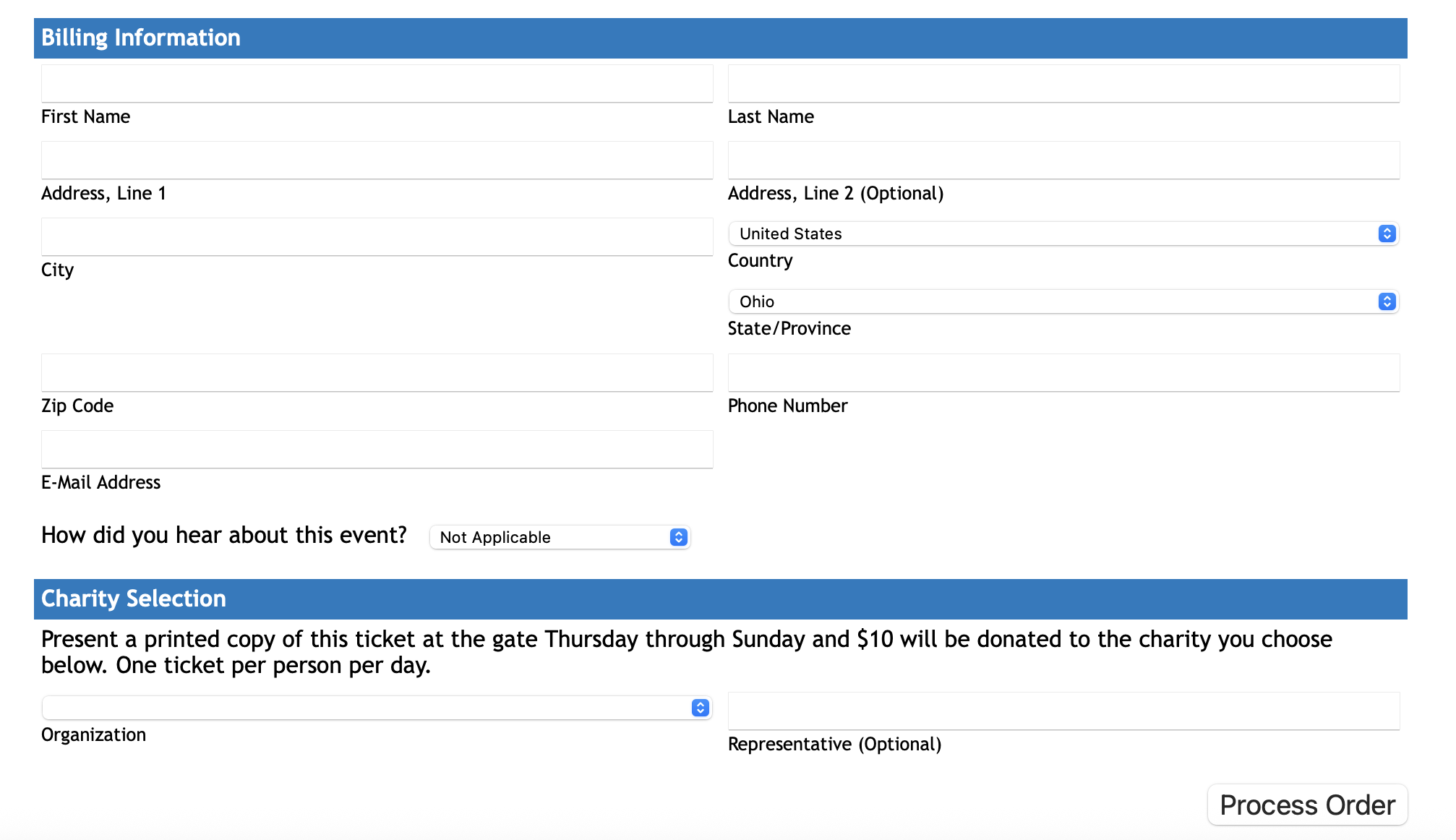Click the Last Name input field
The height and width of the screenshot is (840, 1456).
[x=1063, y=84]
